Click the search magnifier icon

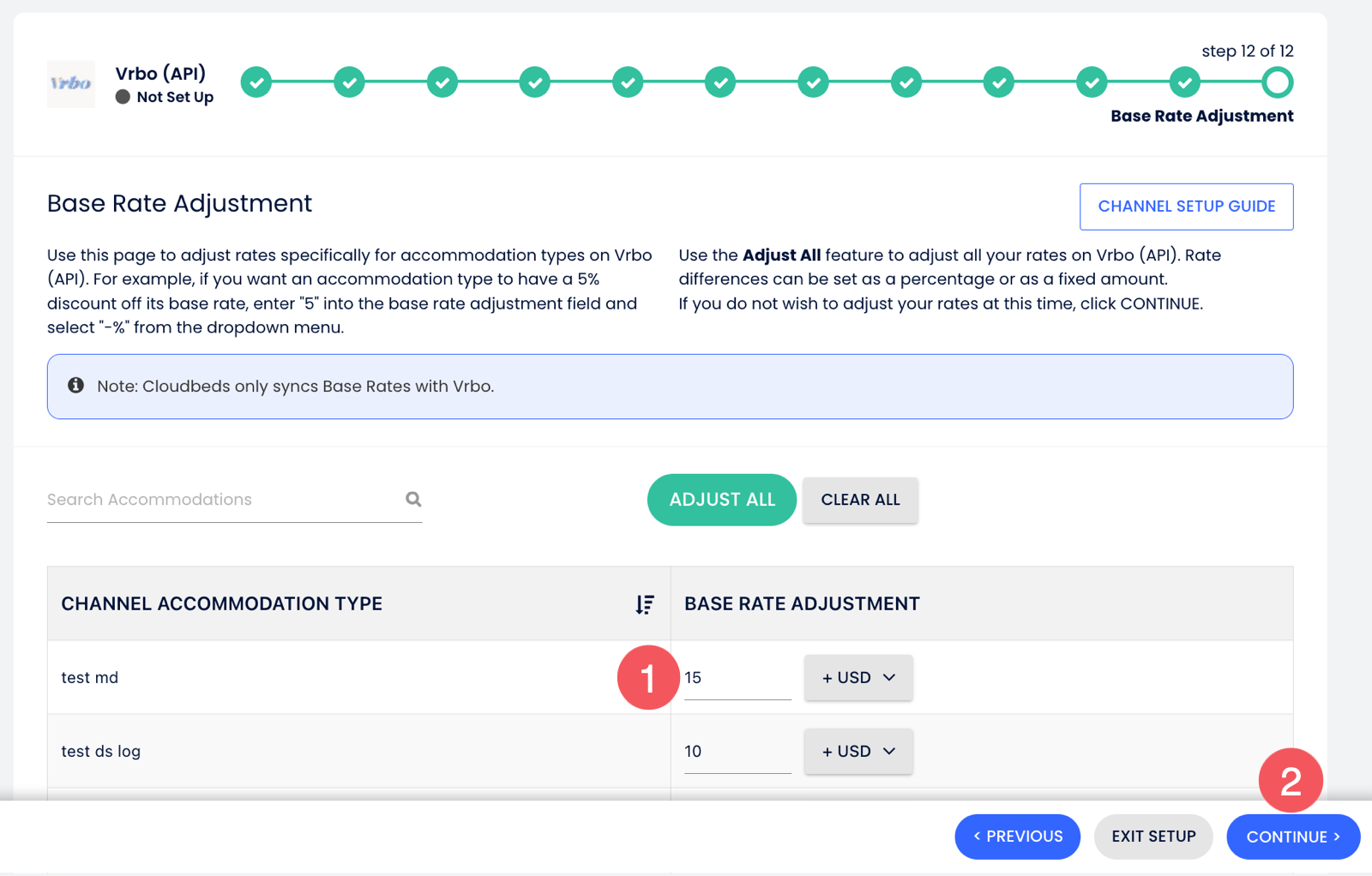point(413,499)
